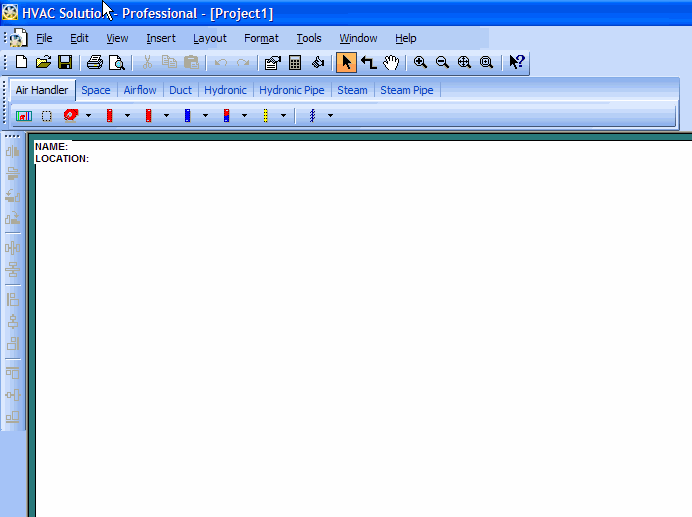Activate the What's This help pointer
The image size is (692, 517).
tap(516, 62)
